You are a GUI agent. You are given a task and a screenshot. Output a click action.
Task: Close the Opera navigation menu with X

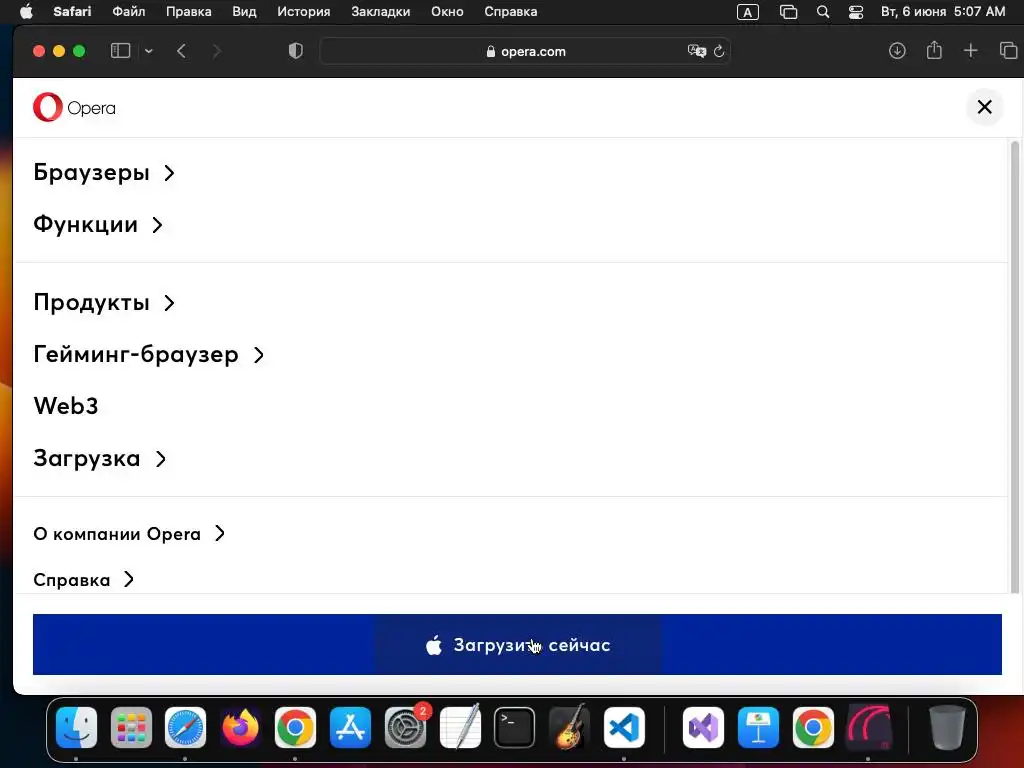coord(984,107)
